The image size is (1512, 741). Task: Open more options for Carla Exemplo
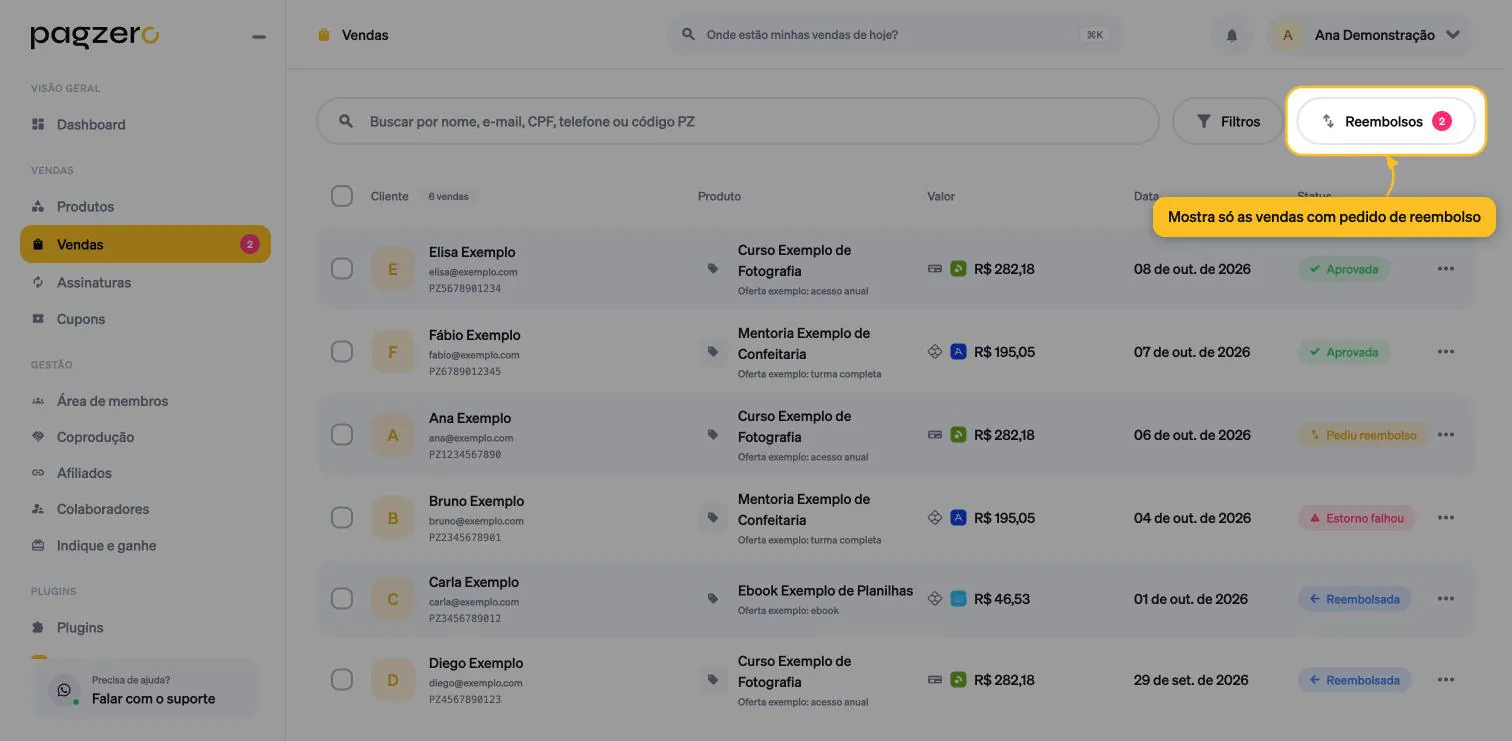[x=1445, y=599]
